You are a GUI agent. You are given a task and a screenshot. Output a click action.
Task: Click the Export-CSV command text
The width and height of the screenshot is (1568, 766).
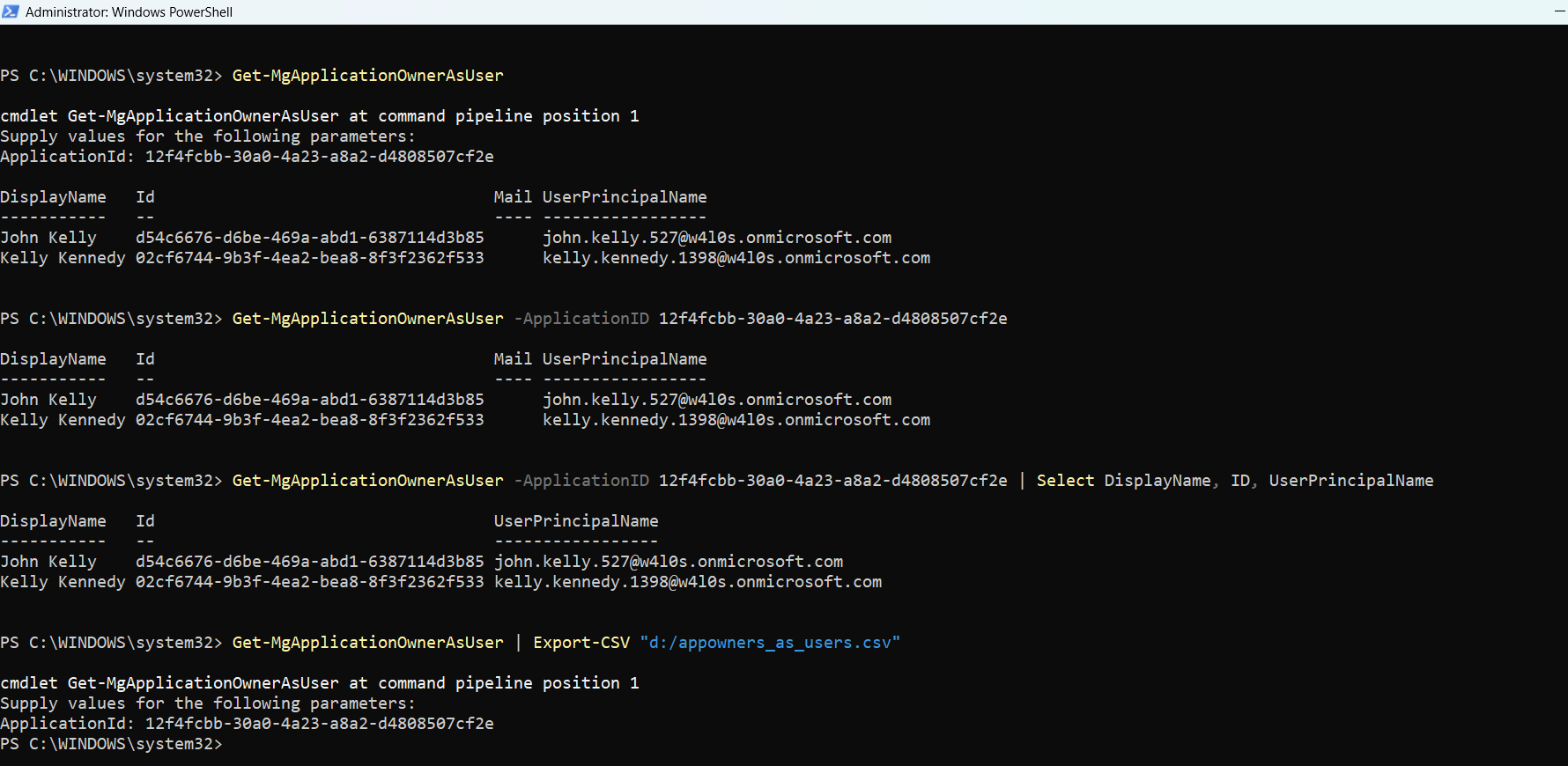click(581, 643)
